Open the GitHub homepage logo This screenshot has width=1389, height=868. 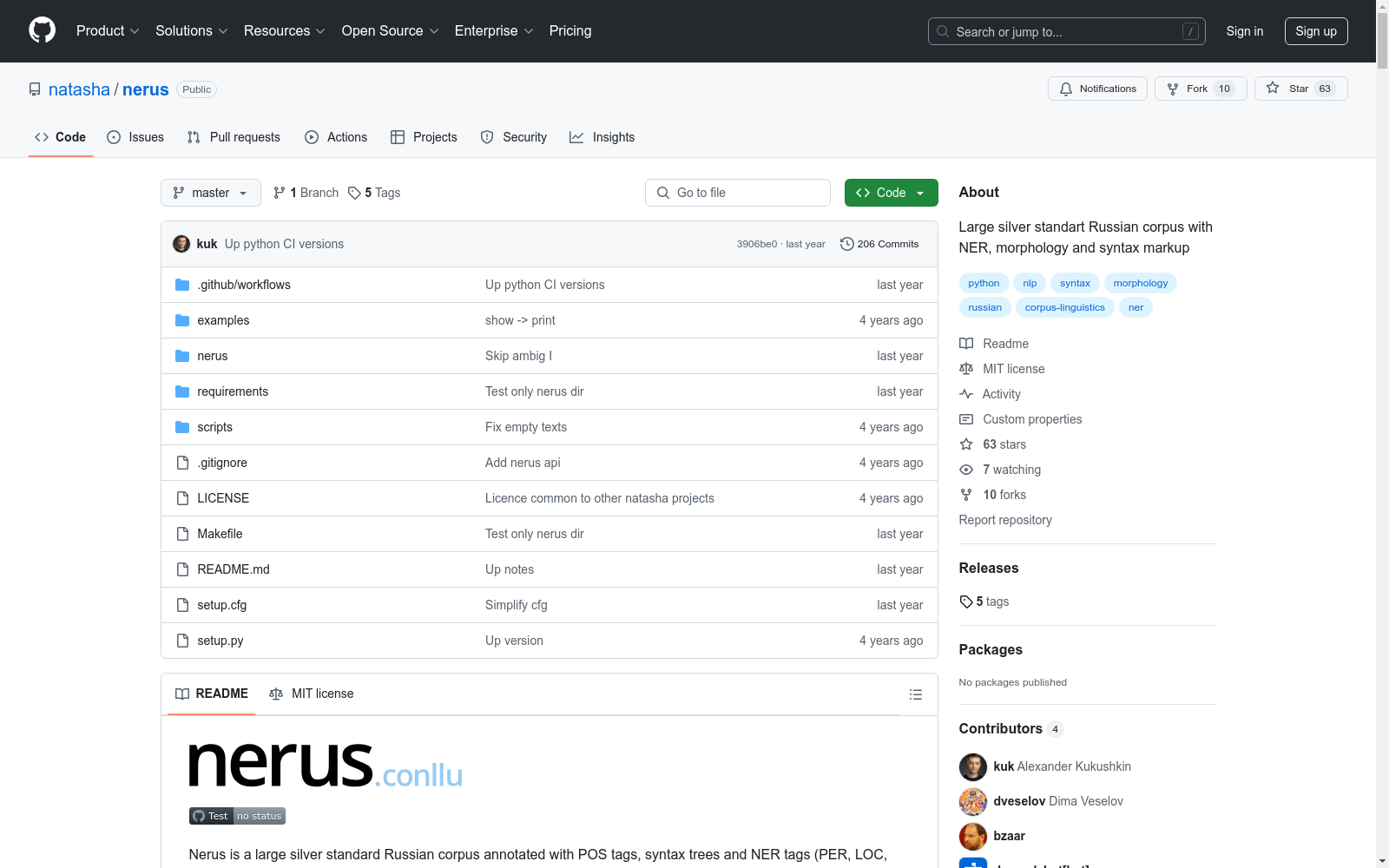pos(42,30)
